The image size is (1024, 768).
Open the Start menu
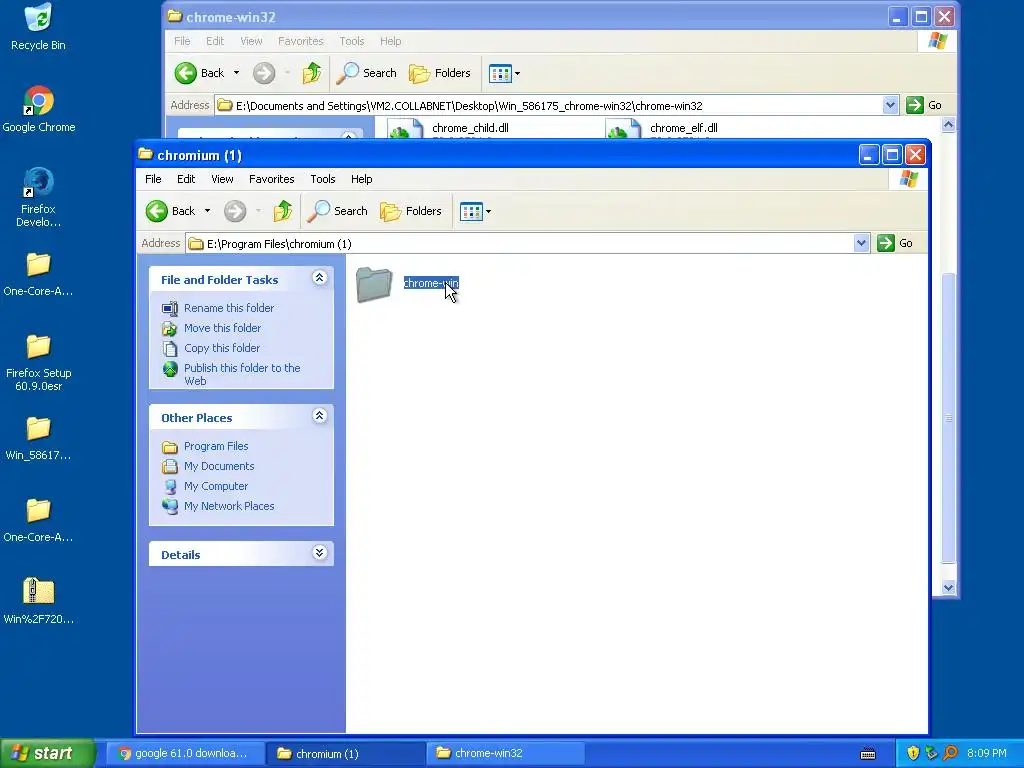tap(47, 753)
